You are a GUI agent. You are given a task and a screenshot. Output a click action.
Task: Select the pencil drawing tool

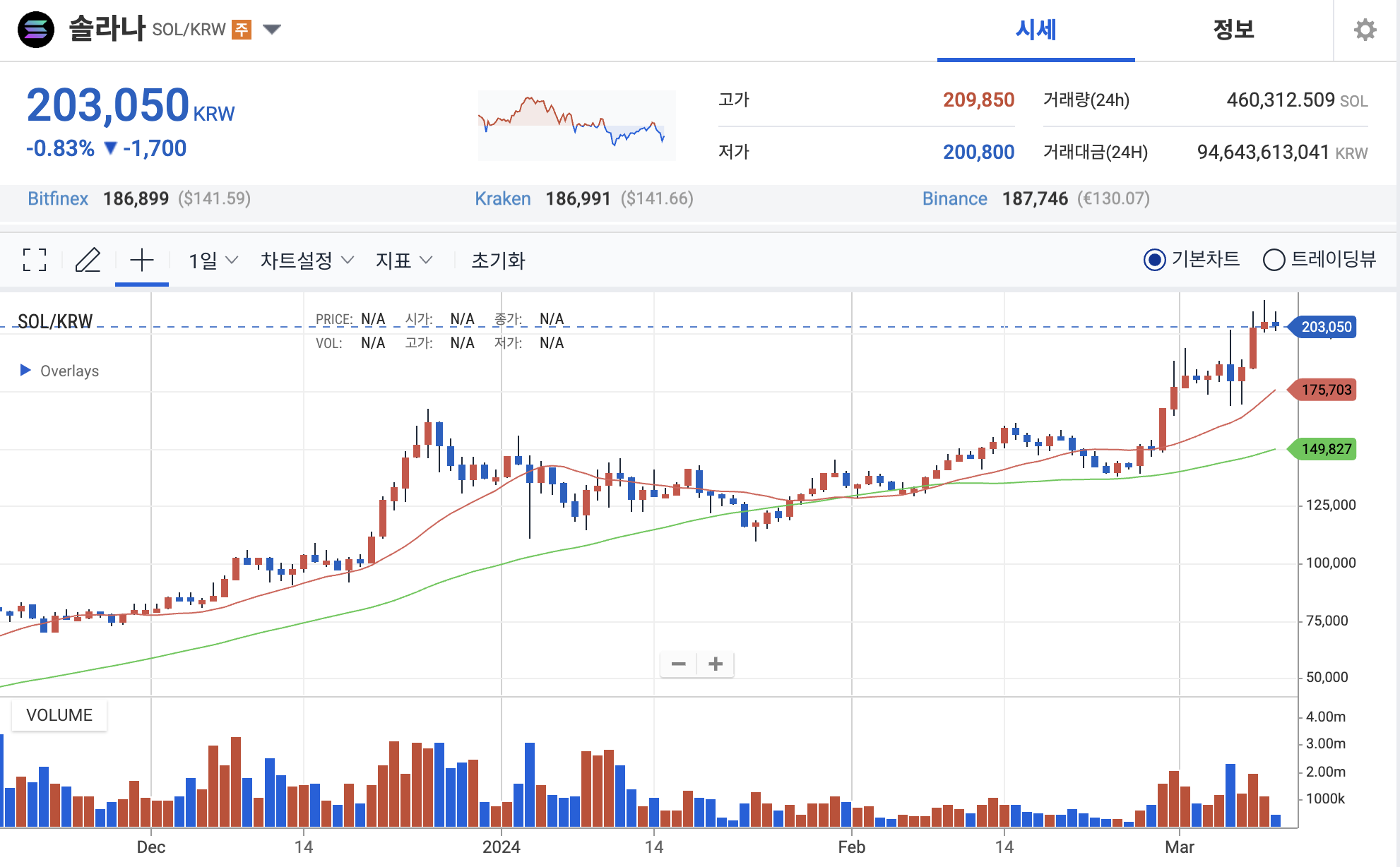(x=88, y=260)
